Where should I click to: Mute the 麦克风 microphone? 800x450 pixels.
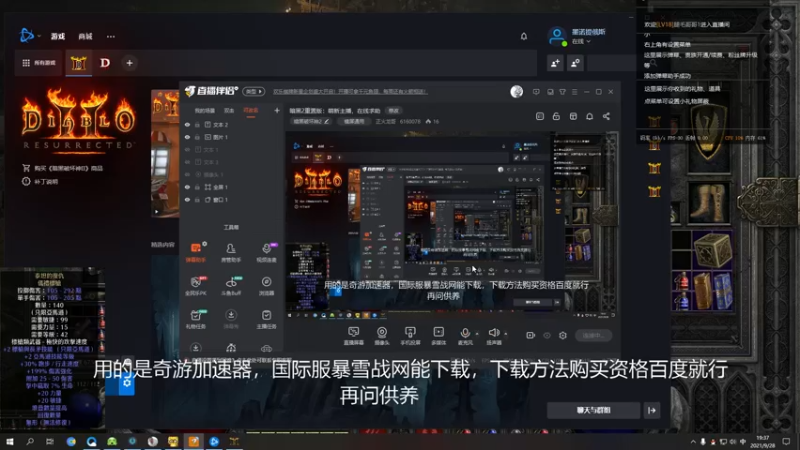click(x=465, y=336)
